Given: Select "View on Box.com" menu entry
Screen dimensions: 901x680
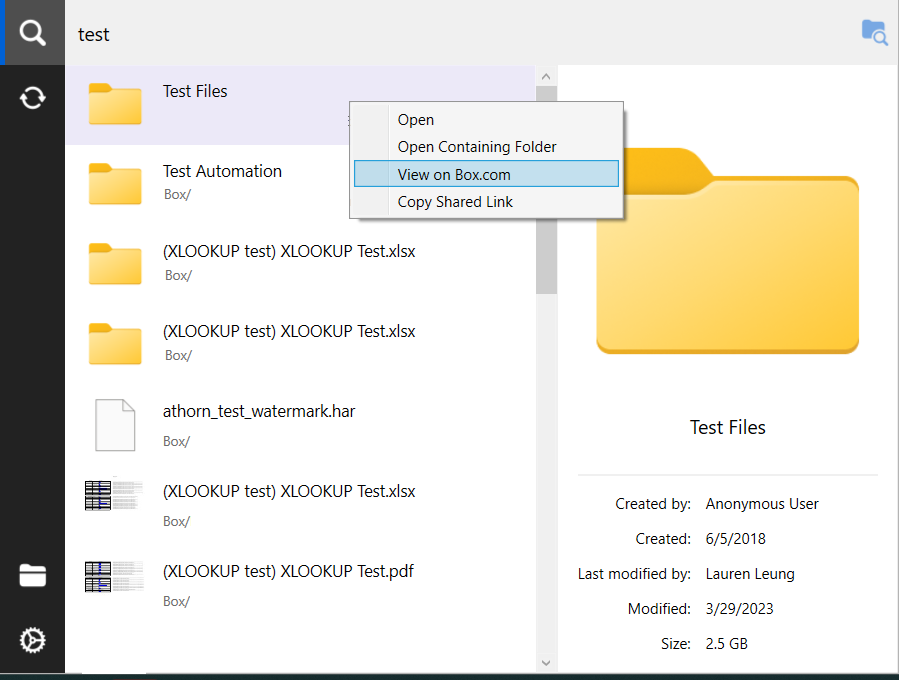Looking at the screenshot, I should click(454, 174).
